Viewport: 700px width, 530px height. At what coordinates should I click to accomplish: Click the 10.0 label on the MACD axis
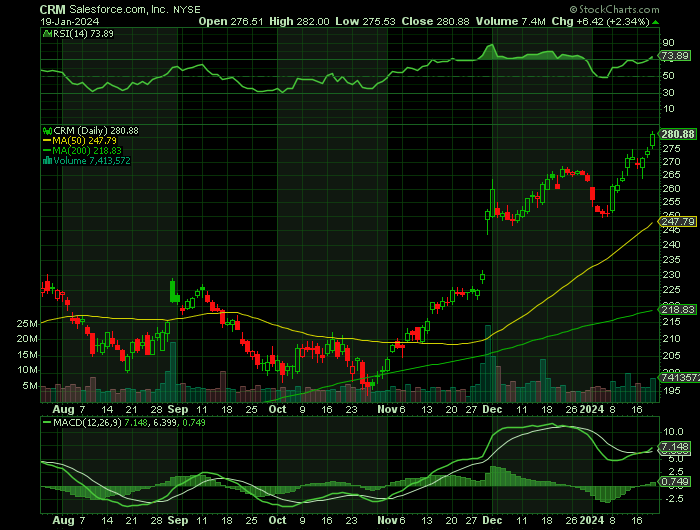coord(673,432)
